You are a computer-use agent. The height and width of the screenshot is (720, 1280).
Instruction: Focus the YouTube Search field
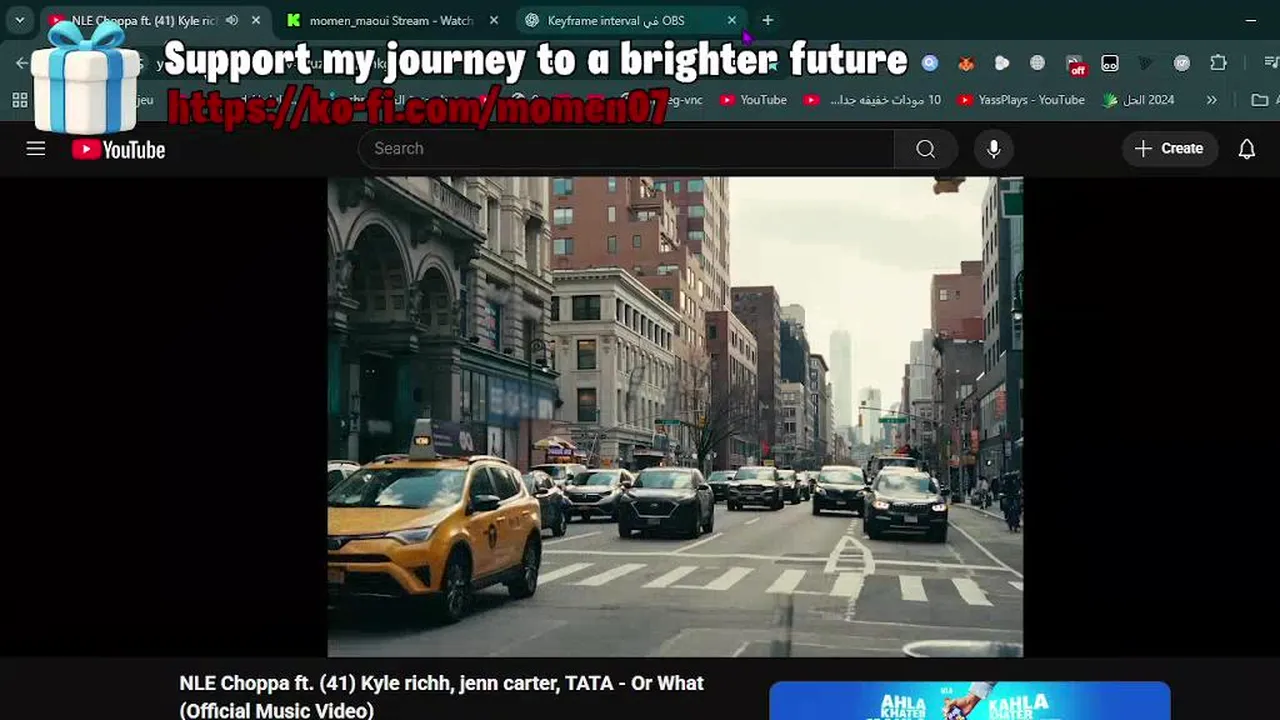(626, 149)
